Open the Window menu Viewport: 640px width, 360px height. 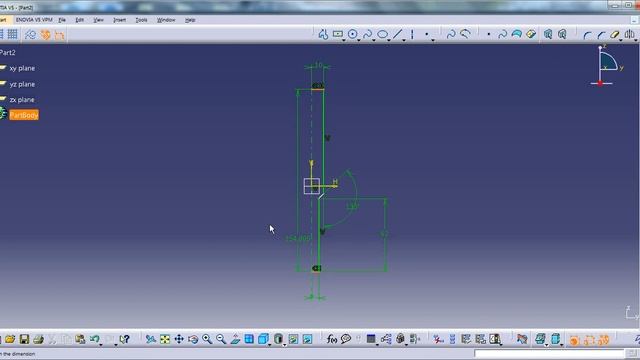[x=166, y=20]
